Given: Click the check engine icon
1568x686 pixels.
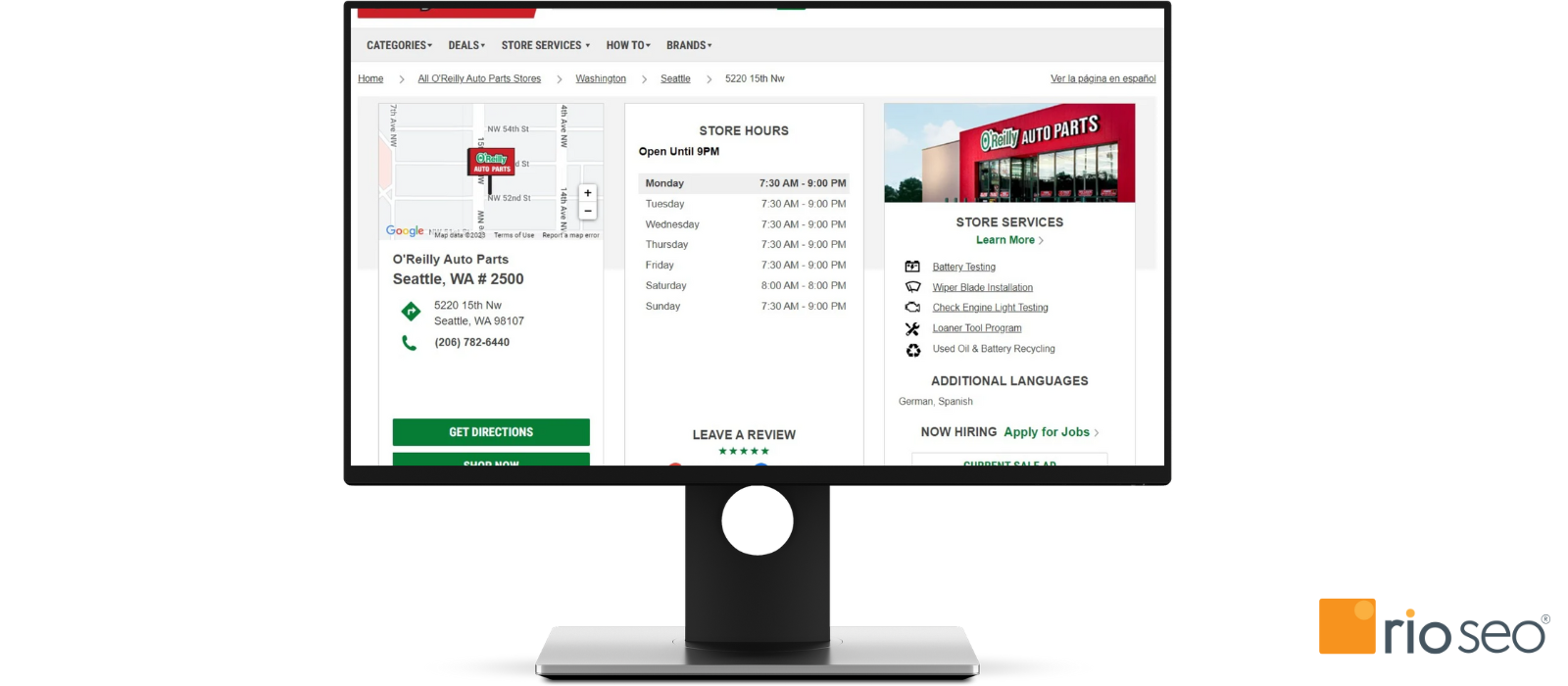Looking at the screenshot, I should pyautogui.click(x=912, y=308).
